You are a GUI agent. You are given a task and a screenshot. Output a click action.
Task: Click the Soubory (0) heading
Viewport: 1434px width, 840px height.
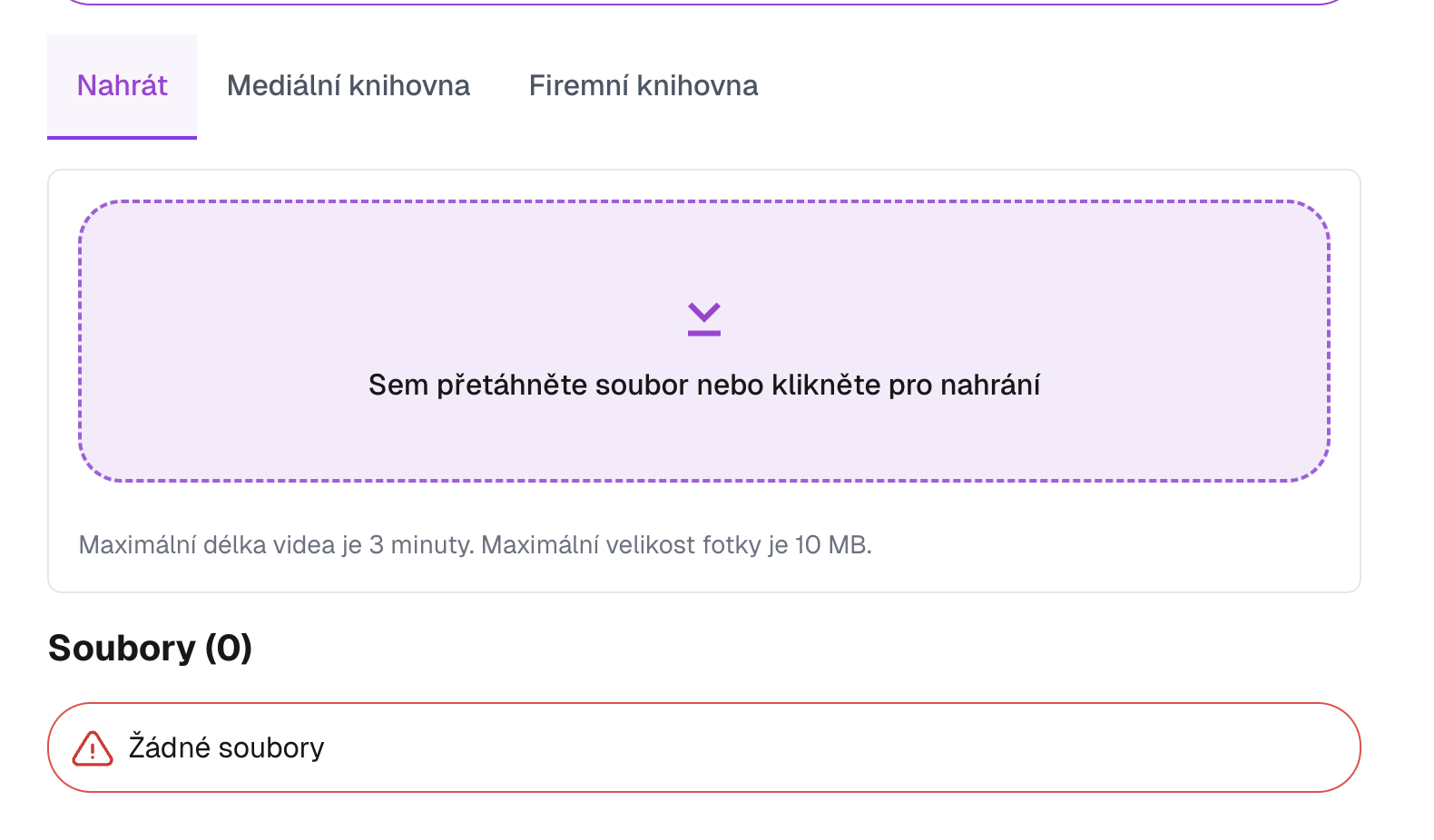[151, 648]
